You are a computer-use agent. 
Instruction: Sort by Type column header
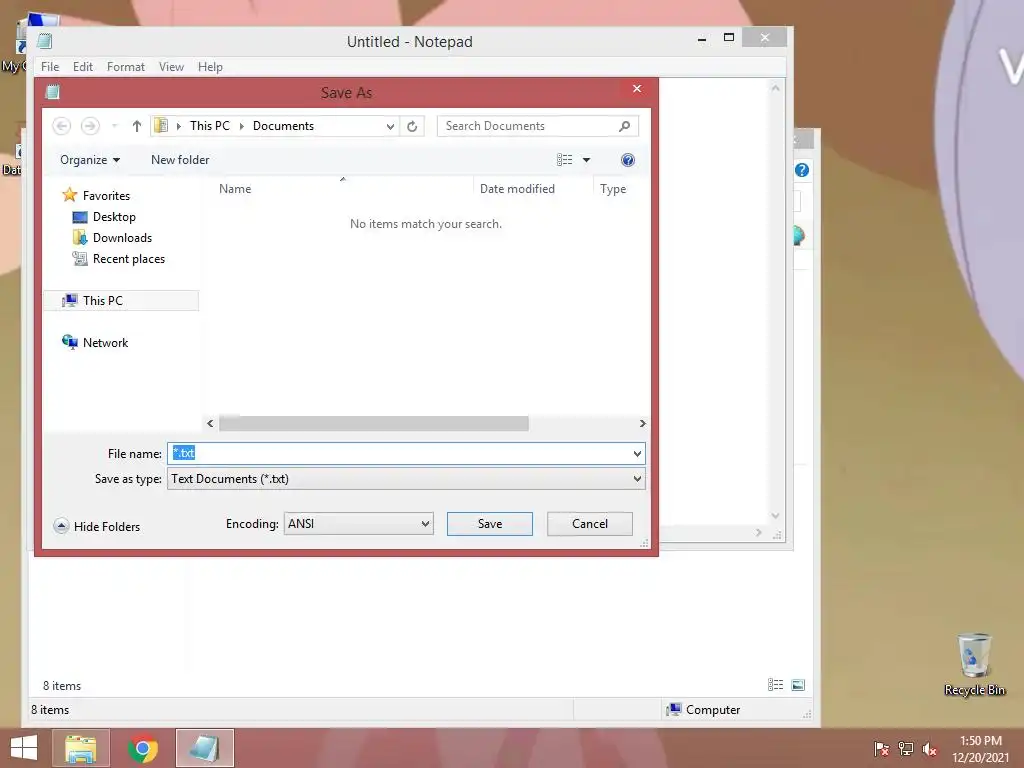point(613,189)
